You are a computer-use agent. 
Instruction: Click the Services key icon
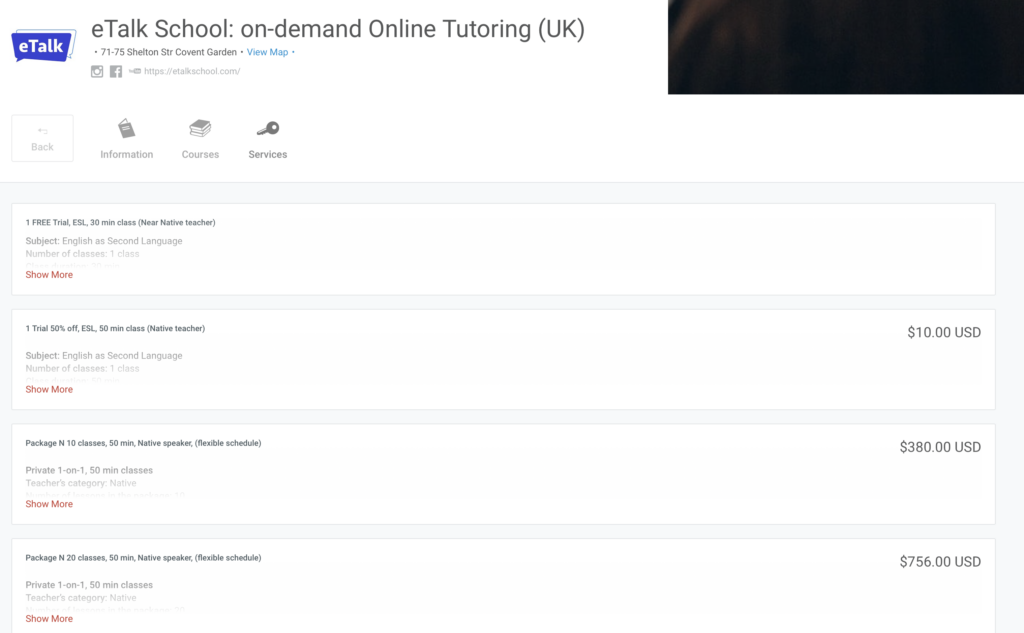pos(268,129)
